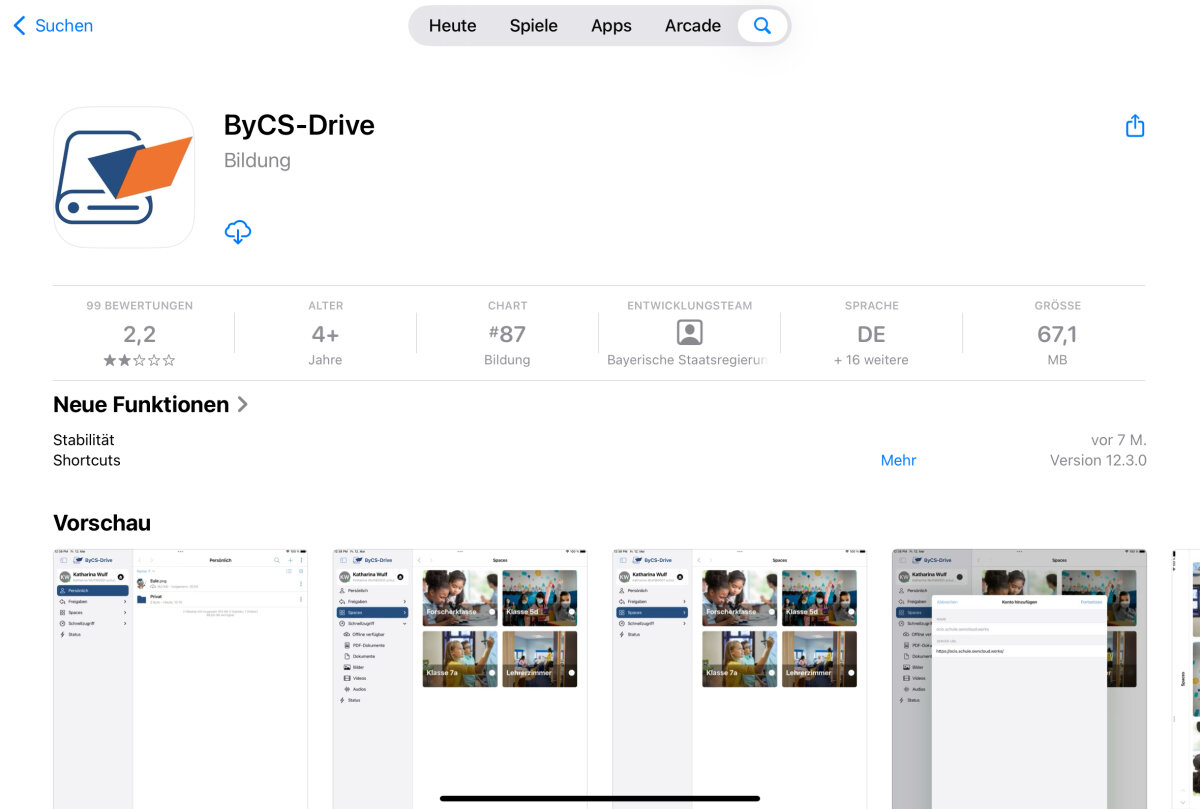The width and height of the screenshot is (1200, 809).
Task: Tap the 99 Bewertungen rating block
Action: coord(139,333)
